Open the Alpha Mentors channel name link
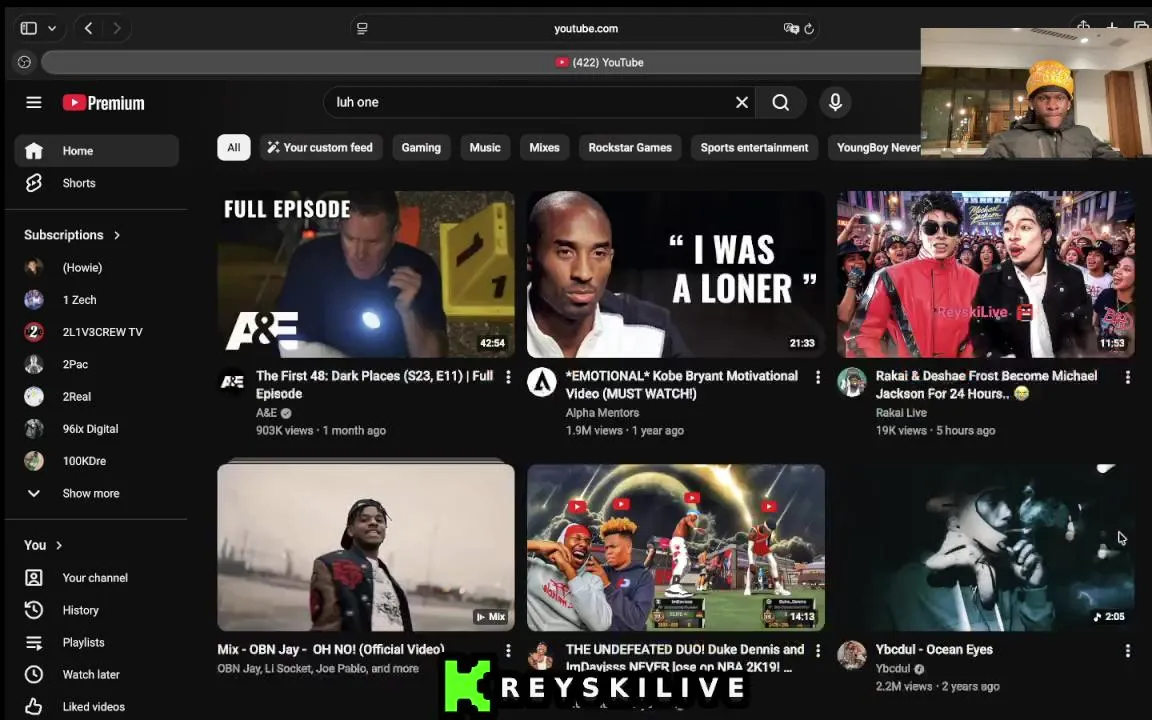This screenshot has height=720, width=1152. click(x=602, y=413)
